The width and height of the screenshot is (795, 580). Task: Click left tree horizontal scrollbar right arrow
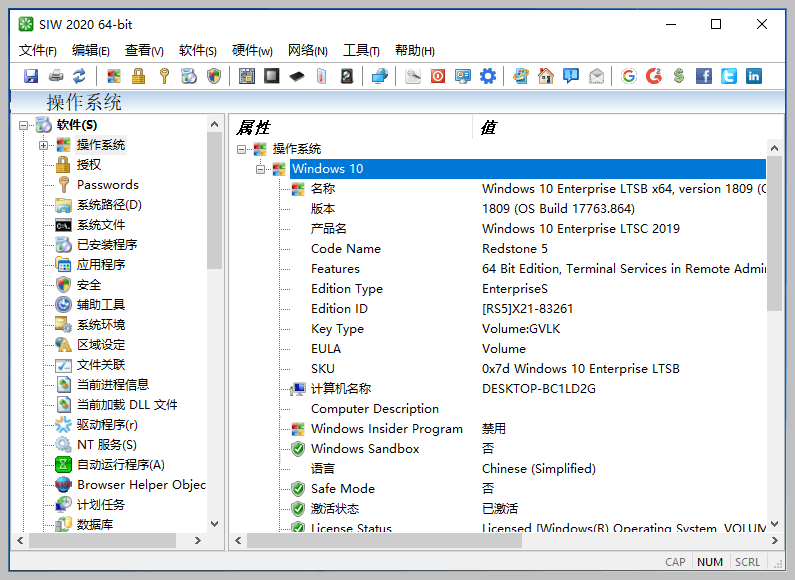[198, 541]
